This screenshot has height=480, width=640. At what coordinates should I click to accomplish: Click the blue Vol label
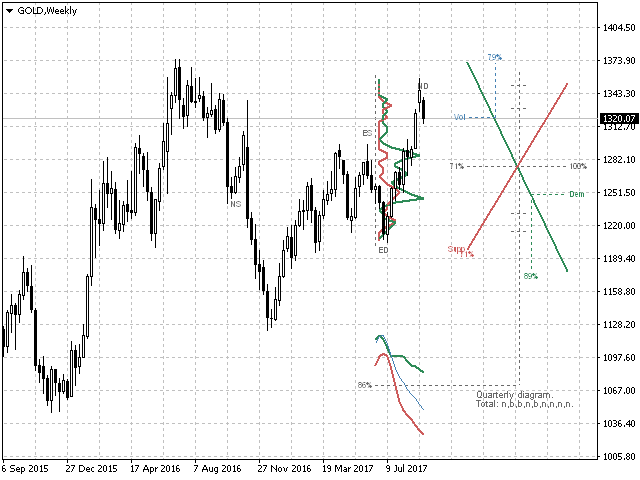click(459, 117)
